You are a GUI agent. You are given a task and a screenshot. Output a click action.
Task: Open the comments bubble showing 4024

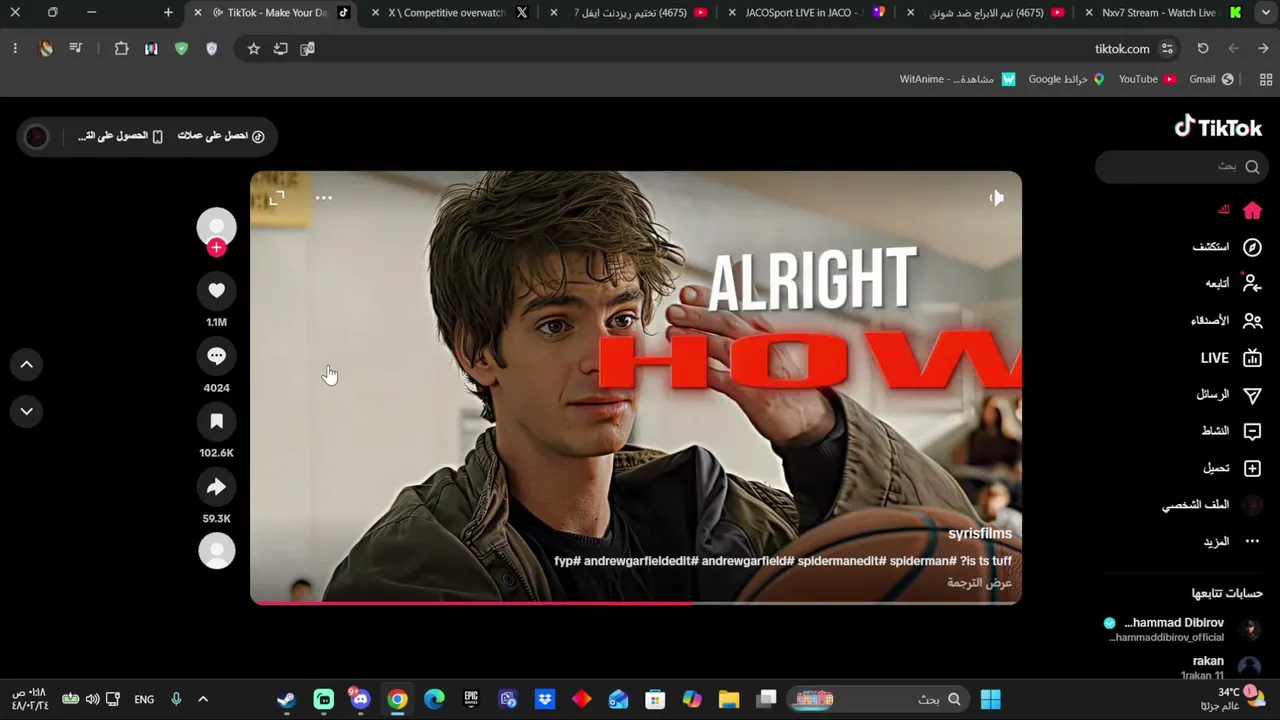click(x=216, y=356)
